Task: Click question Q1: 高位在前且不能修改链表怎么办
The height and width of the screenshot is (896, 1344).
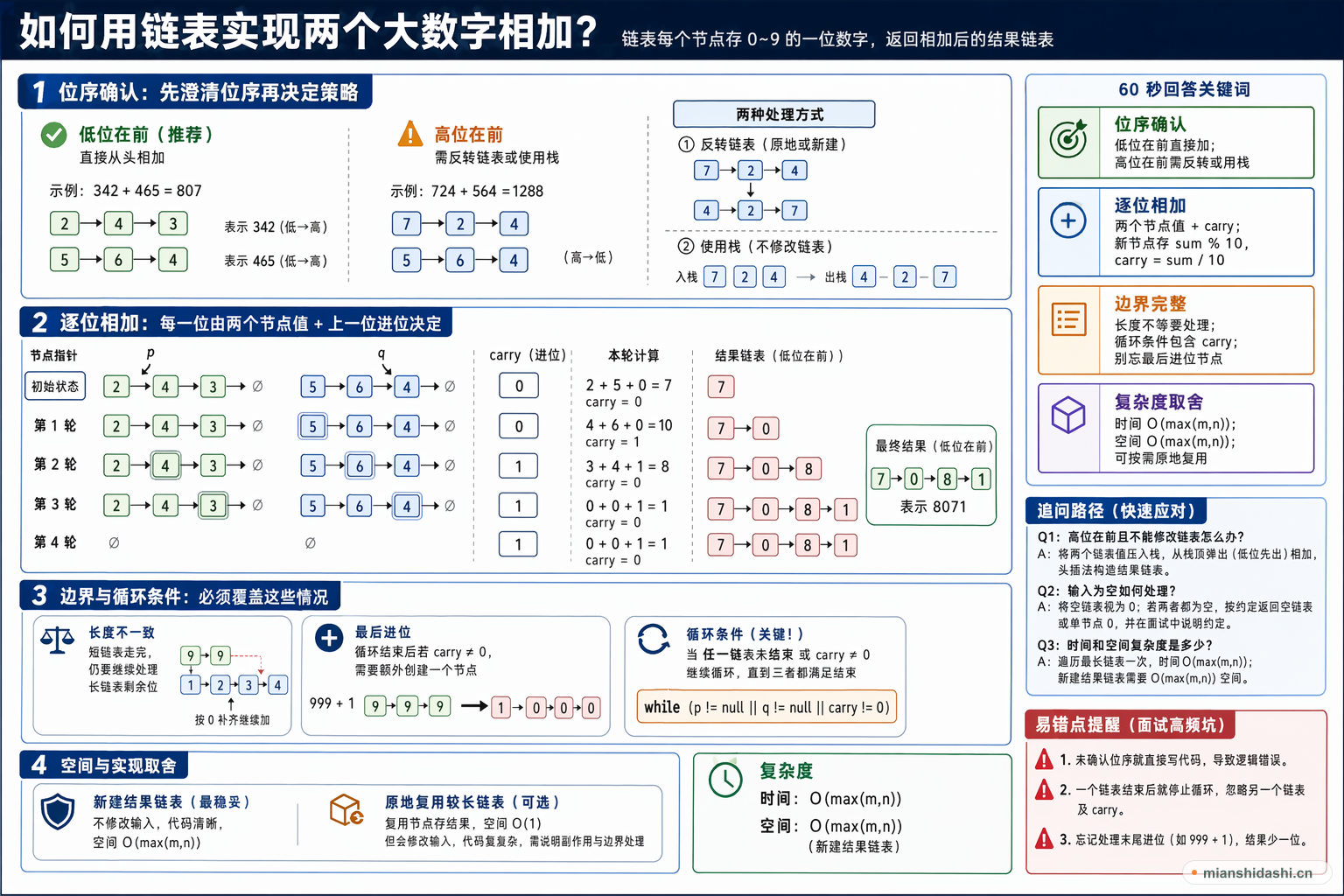Action: click(x=1141, y=537)
